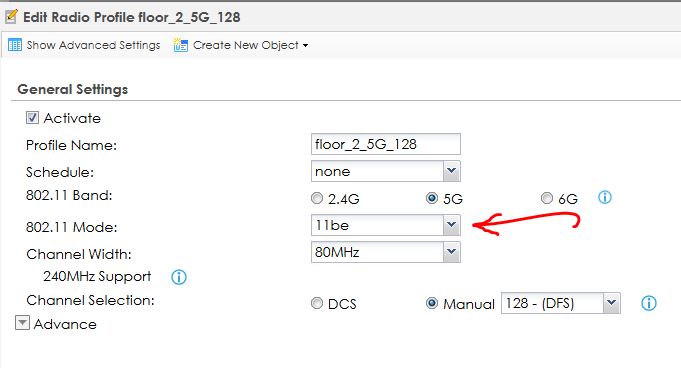Open the Channel Selection info icon
The height and width of the screenshot is (368, 681).
pyautogui.click(x=648, y=303)
